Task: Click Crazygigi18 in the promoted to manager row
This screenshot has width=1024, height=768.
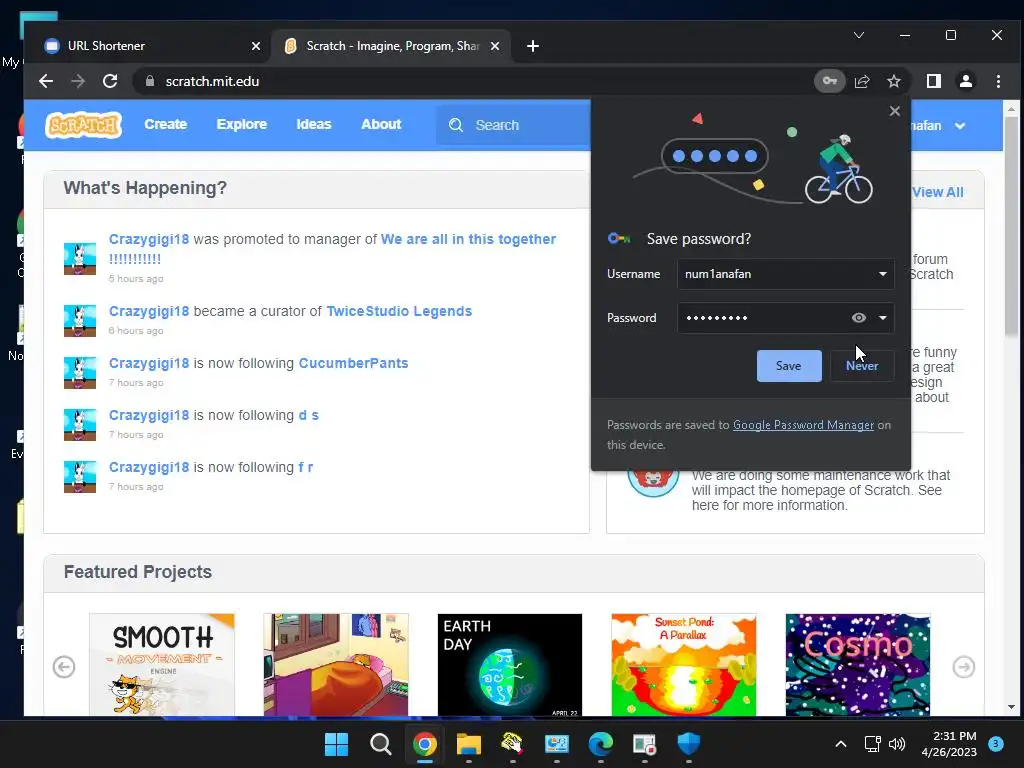Action: pos(149,239)
